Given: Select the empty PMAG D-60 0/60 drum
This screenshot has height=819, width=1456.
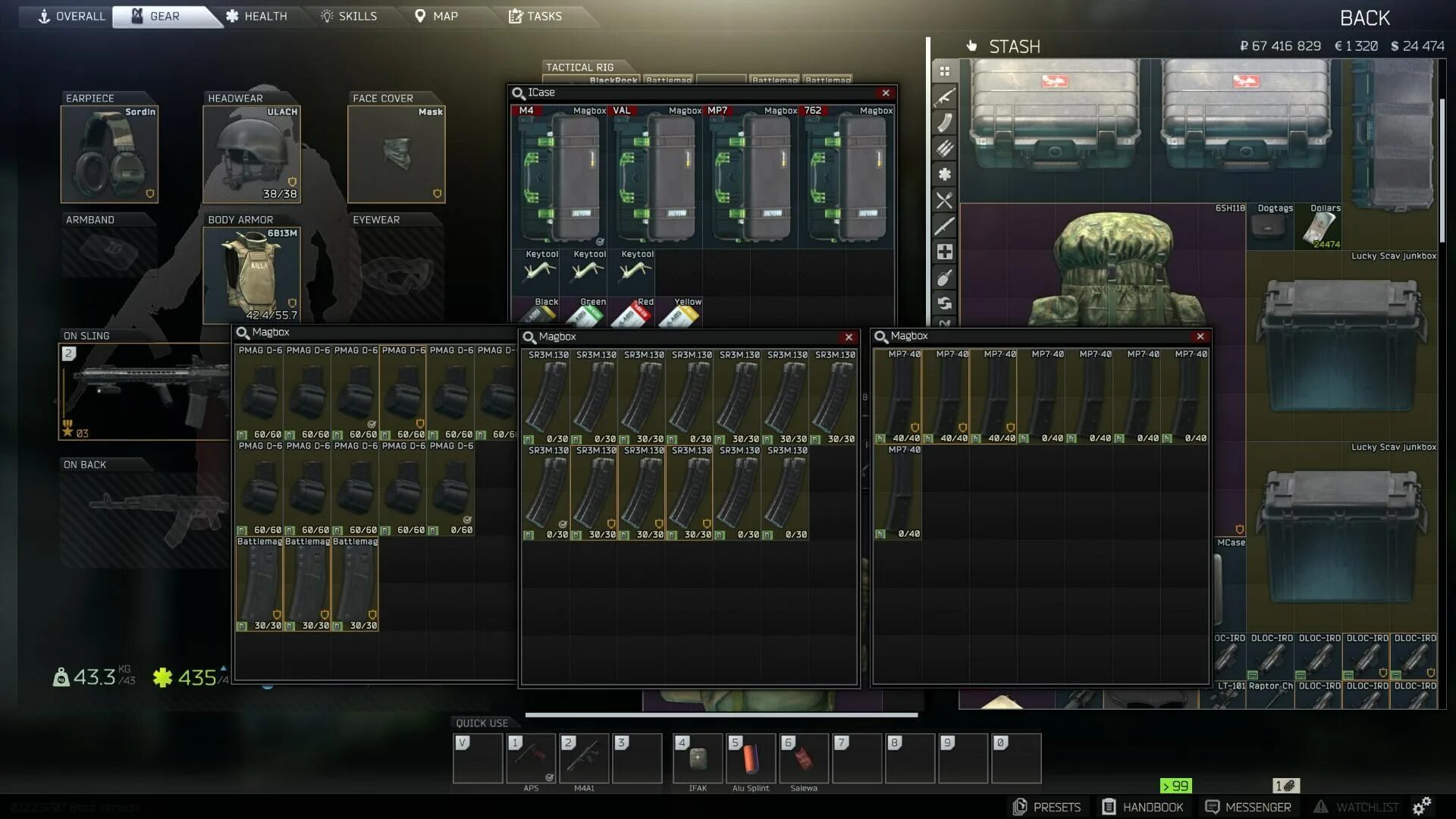Looking at the screenshot, I should (450, 488).
